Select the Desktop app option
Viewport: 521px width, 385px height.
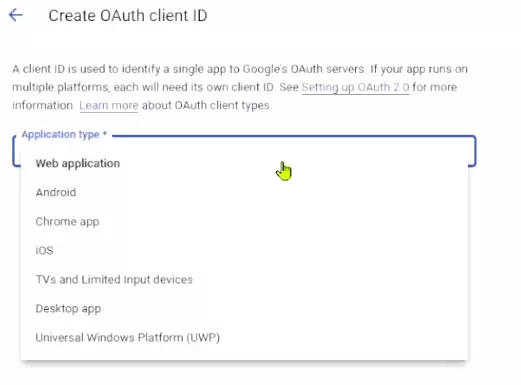pos(244,308)
